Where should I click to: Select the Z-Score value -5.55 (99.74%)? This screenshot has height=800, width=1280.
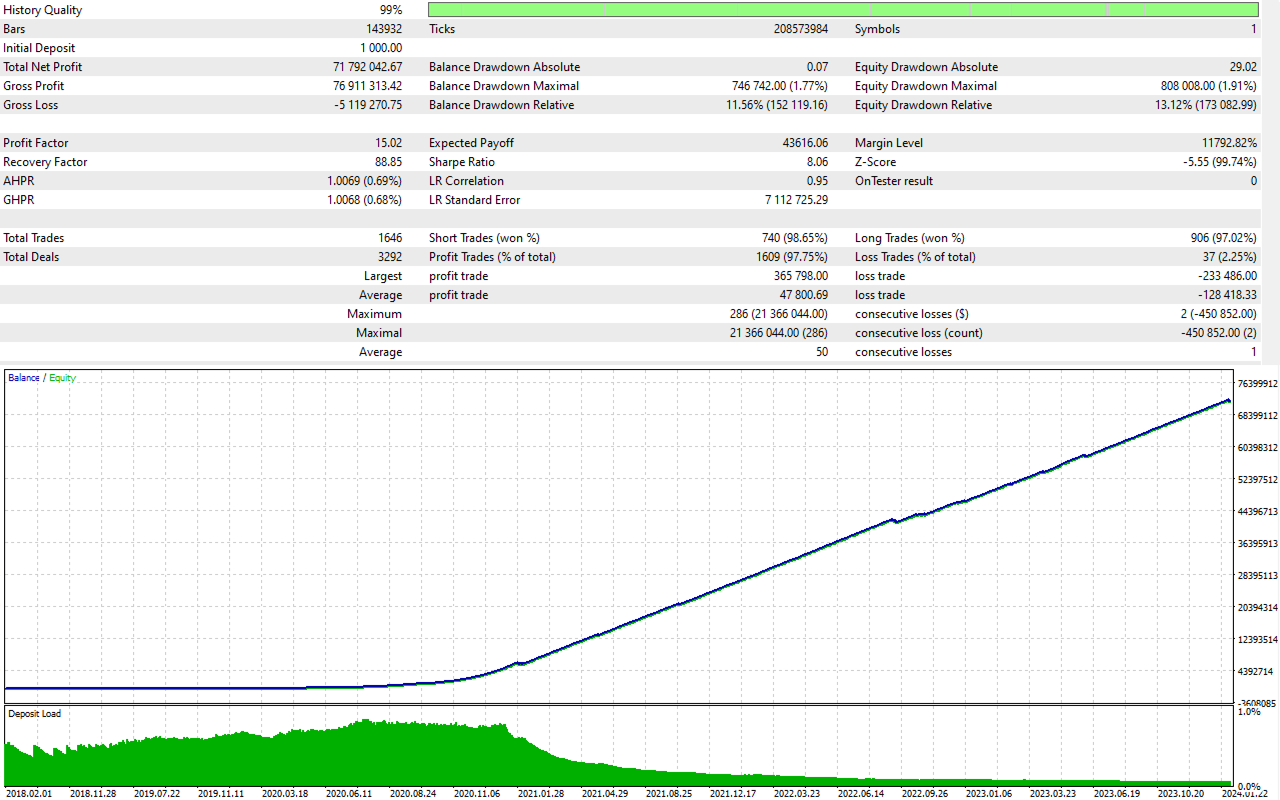(x=1219, y=162)
